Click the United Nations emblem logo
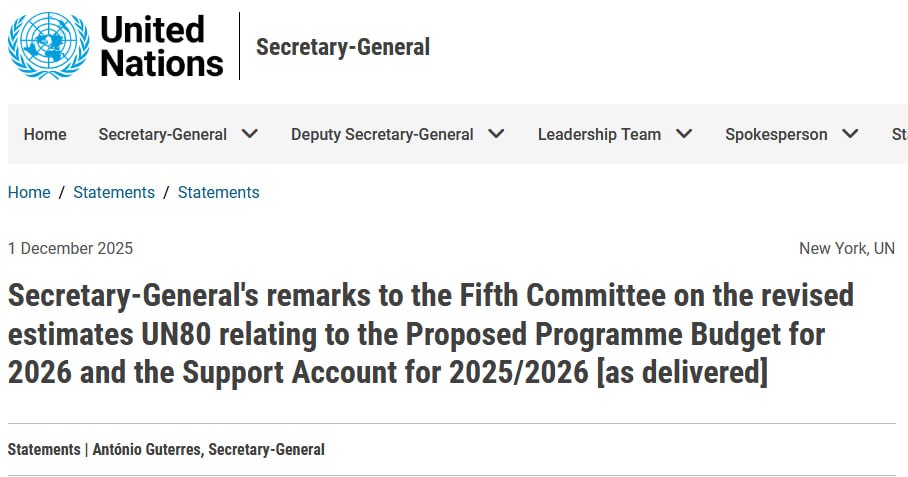This screenshot has width=908, height=477. coord(48,46)
